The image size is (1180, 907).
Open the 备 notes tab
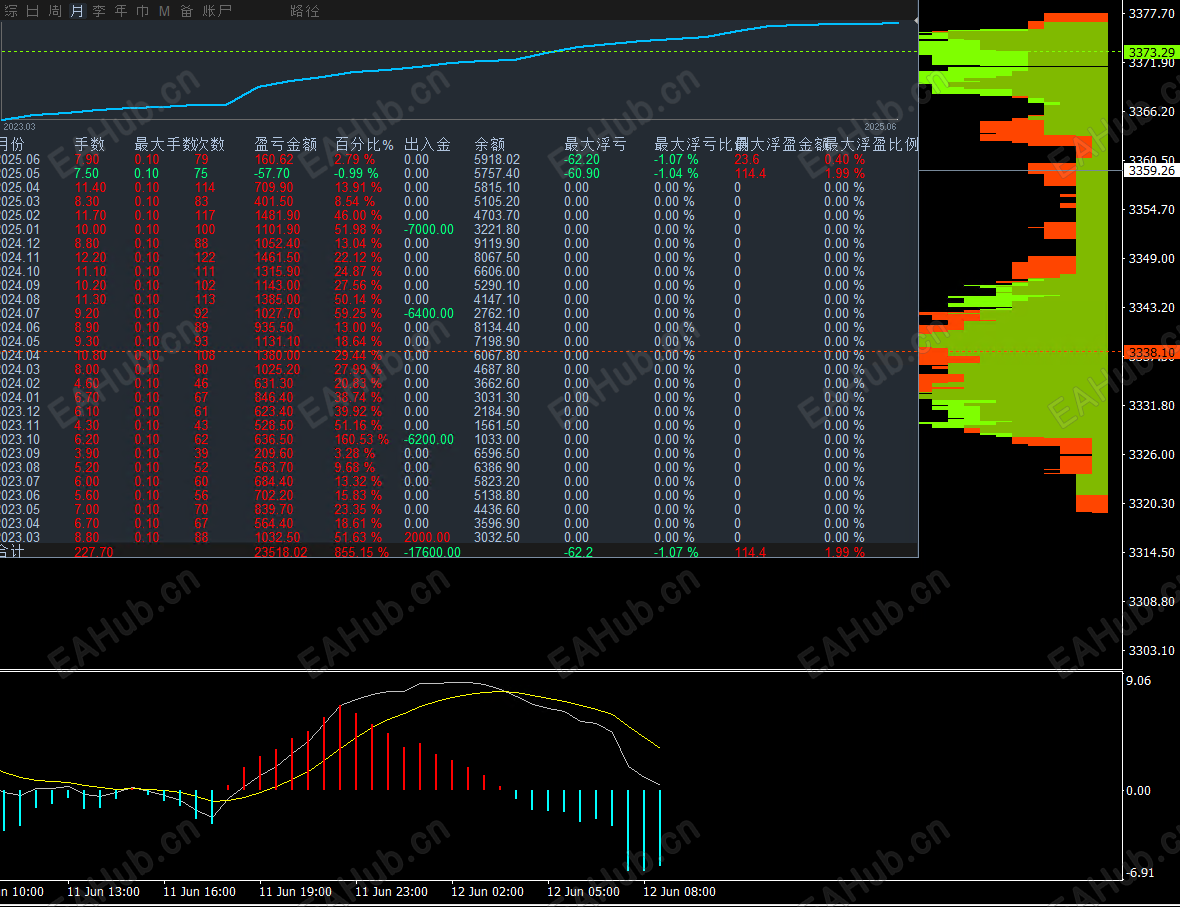click(x=187, y=11)
